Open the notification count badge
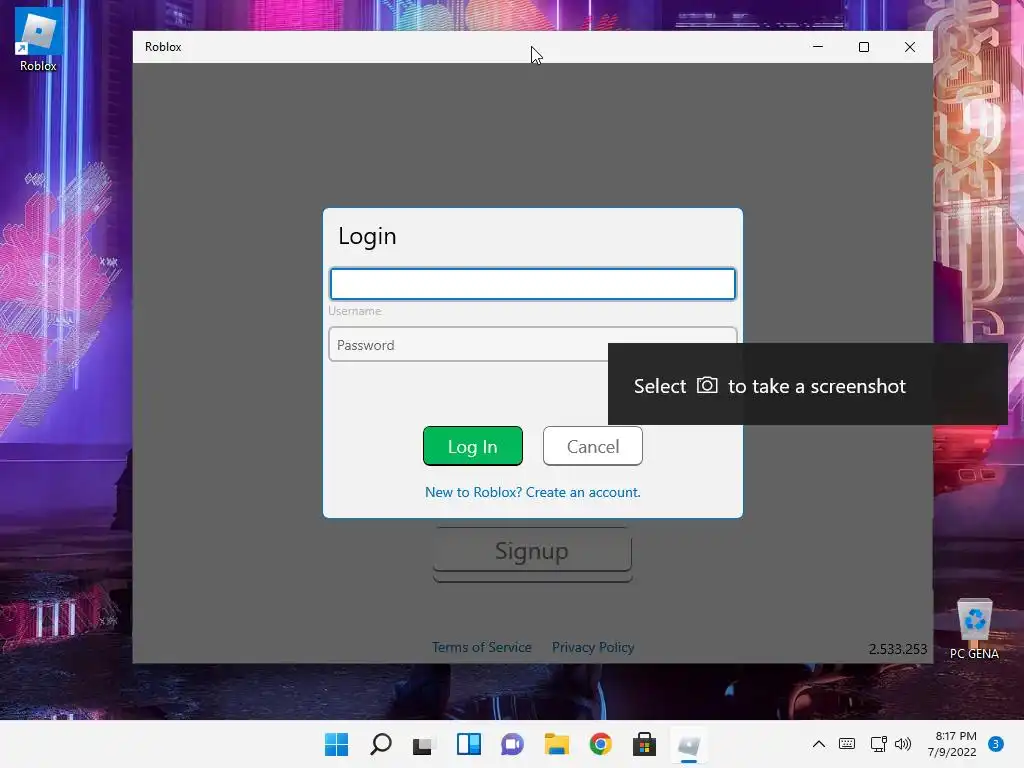Screen dimensions: 1024x768 995,744
